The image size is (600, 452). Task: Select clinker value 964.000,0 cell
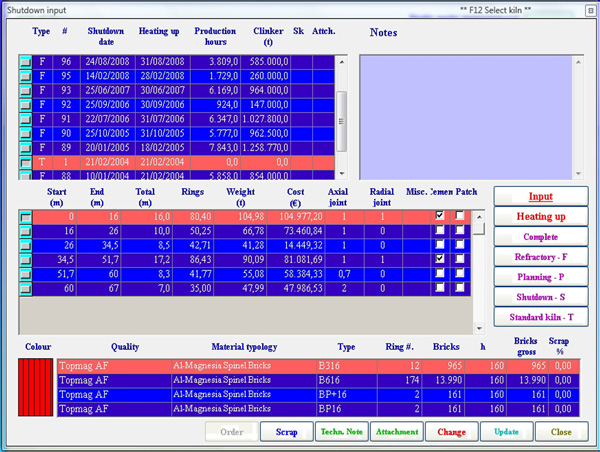coord(265,90)
